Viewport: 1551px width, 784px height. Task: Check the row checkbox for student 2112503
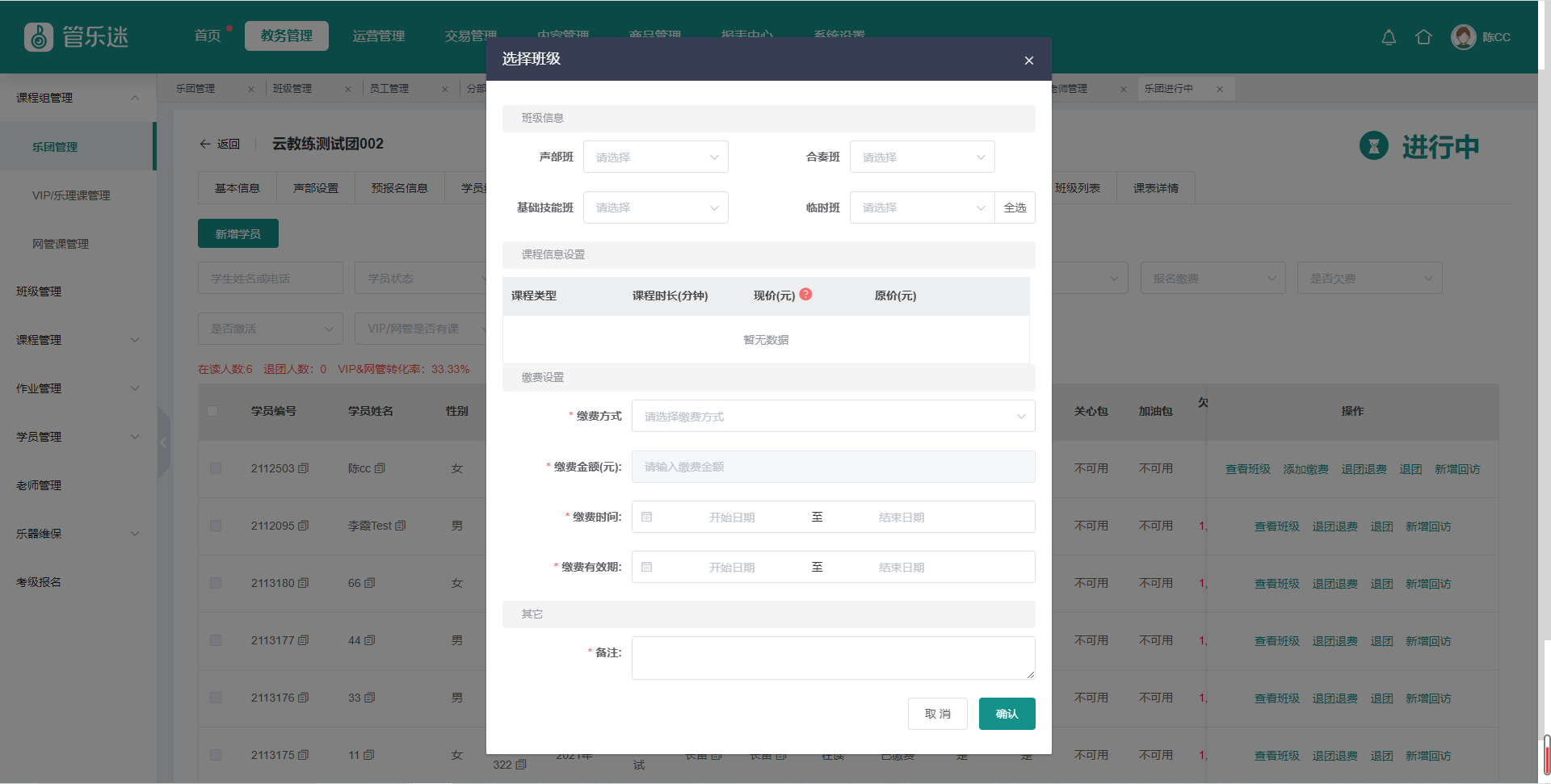point(216,468)
